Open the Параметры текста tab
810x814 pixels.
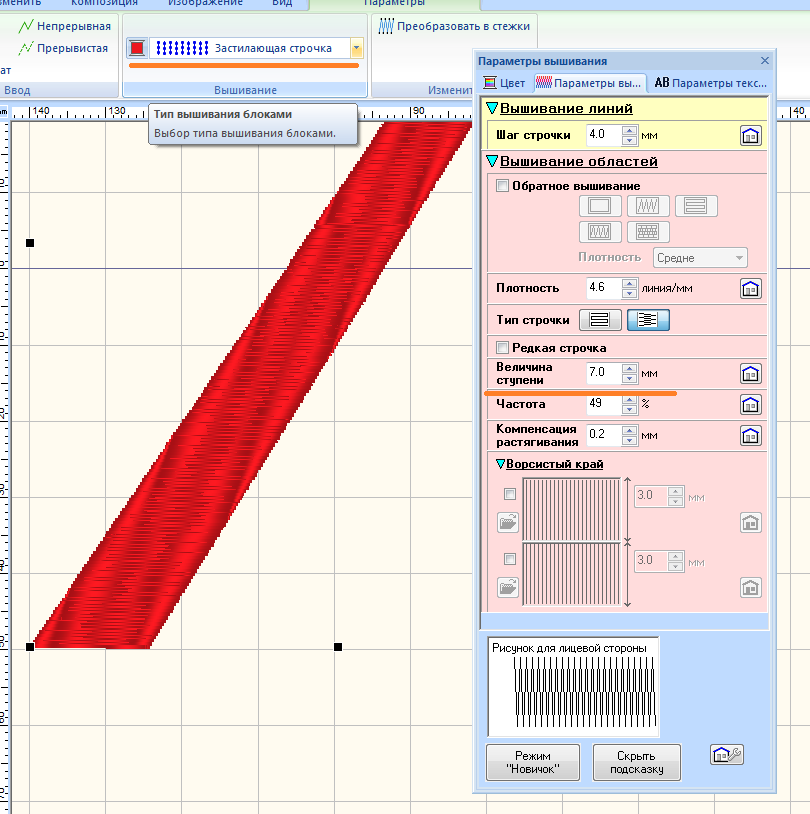pos(711,83)
